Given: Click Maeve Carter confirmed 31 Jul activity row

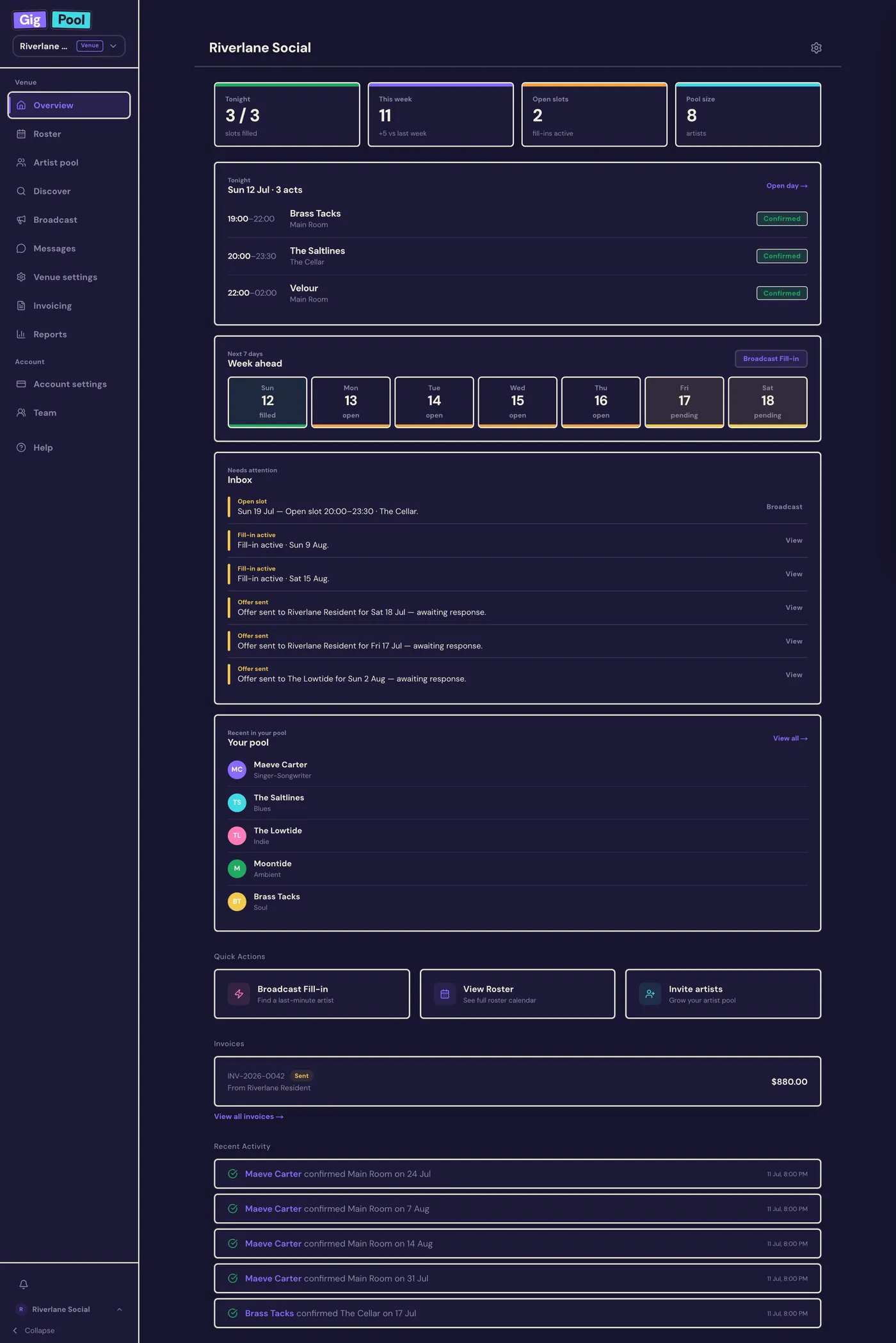Looking at the screenshot, I should pos(517,1278).
